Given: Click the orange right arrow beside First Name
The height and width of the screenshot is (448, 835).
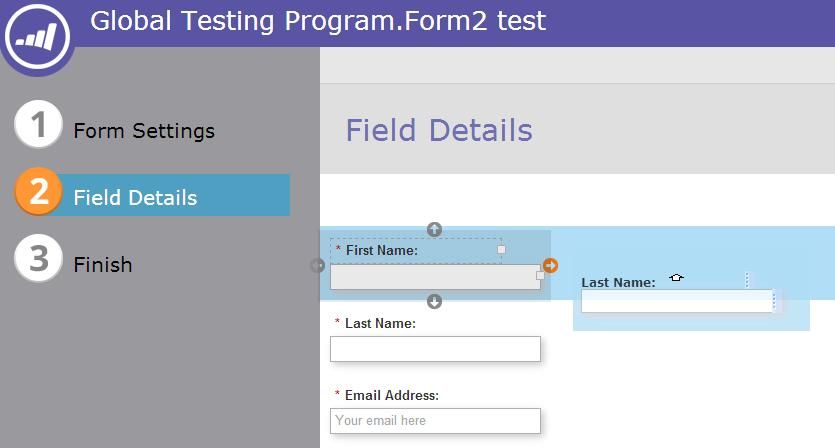Looking at the screenshot, I should coord(551,265).
